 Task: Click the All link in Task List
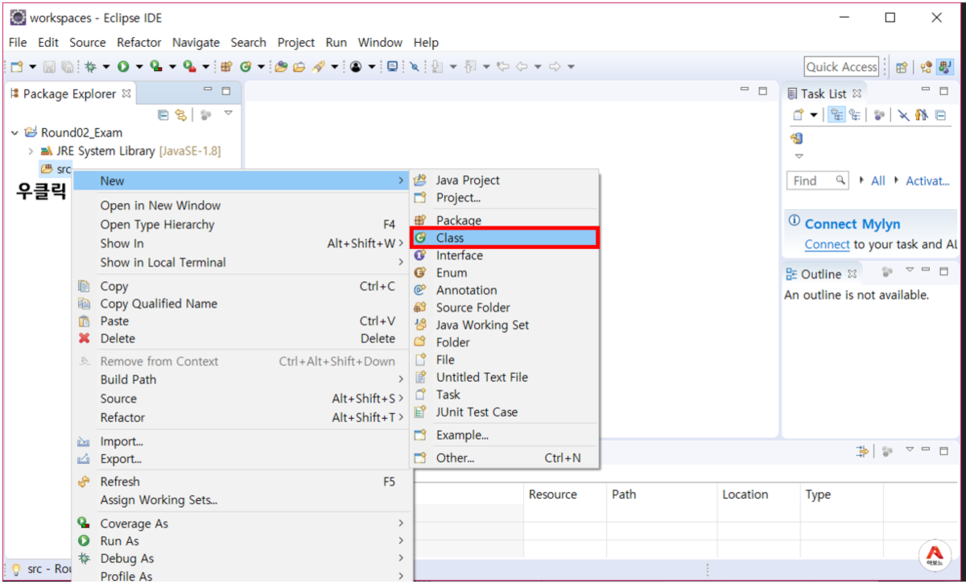click(x=878, y=180)
